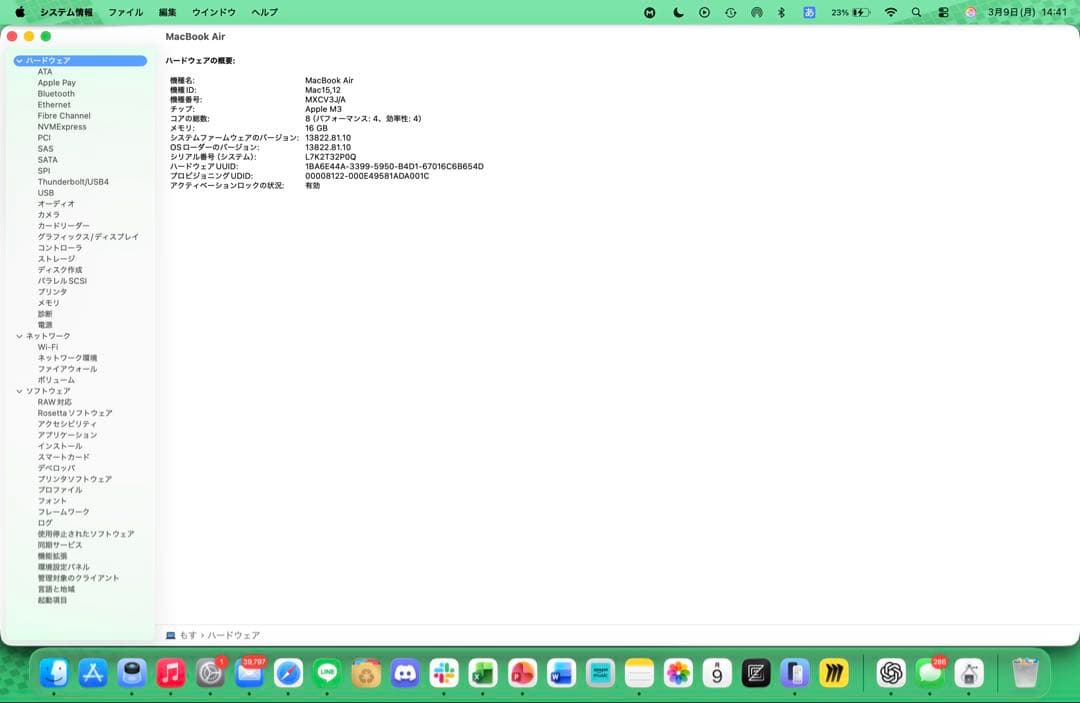Screen dimensions: 1080x703
Task: Open ChatGPT from the Dock
Action: 891,673
